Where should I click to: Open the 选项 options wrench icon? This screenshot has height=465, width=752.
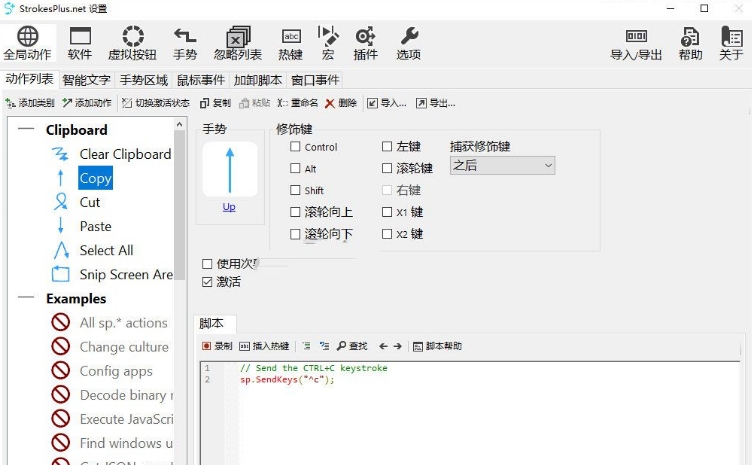tap(409, 43)
